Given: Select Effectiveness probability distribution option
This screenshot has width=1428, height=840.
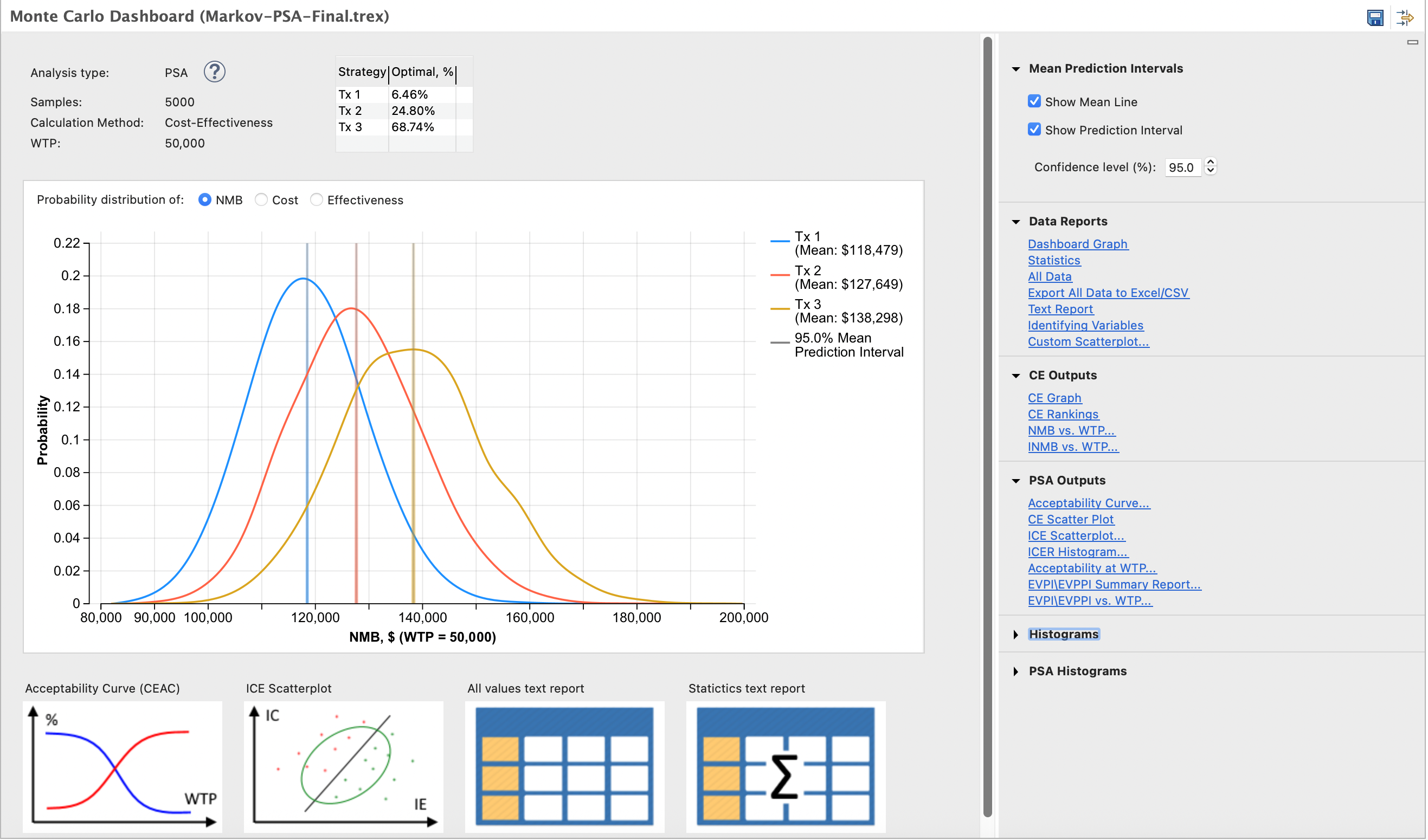Looking at the screenshot, I should pyautogui.click(x=317, y=200).
